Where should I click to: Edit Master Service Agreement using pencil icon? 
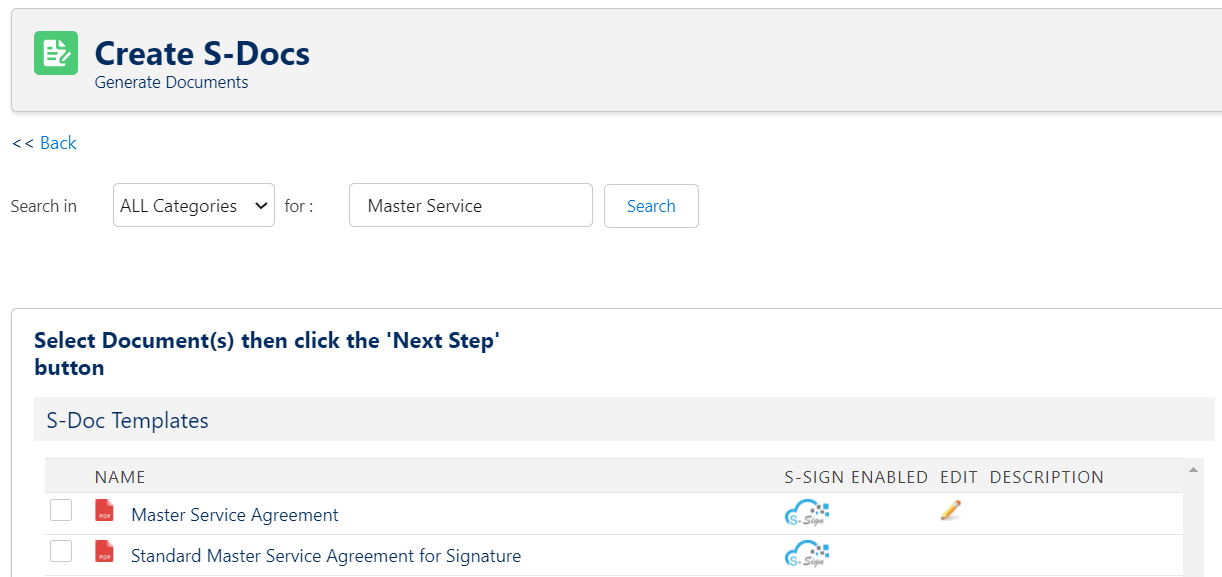pos(951,510)
